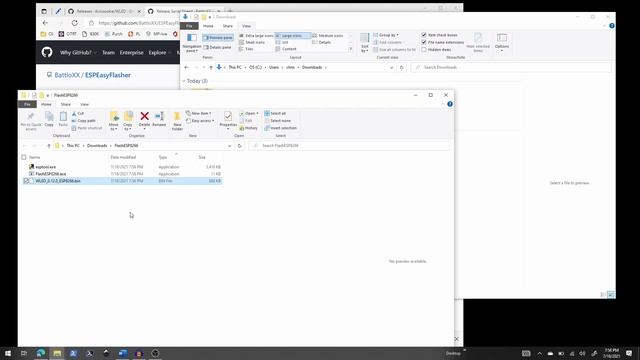Select Details layout in Downloads window

click(x=321, y=42)
